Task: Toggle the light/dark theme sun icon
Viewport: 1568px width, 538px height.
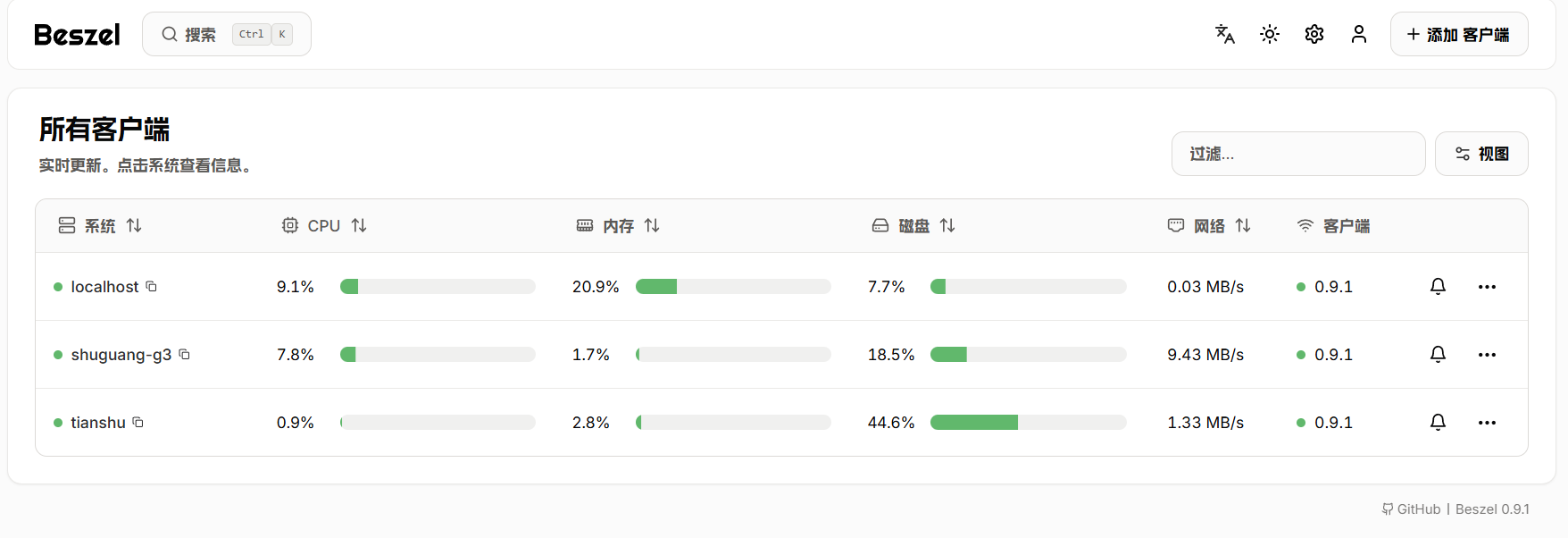Action: click(1270, 35)
